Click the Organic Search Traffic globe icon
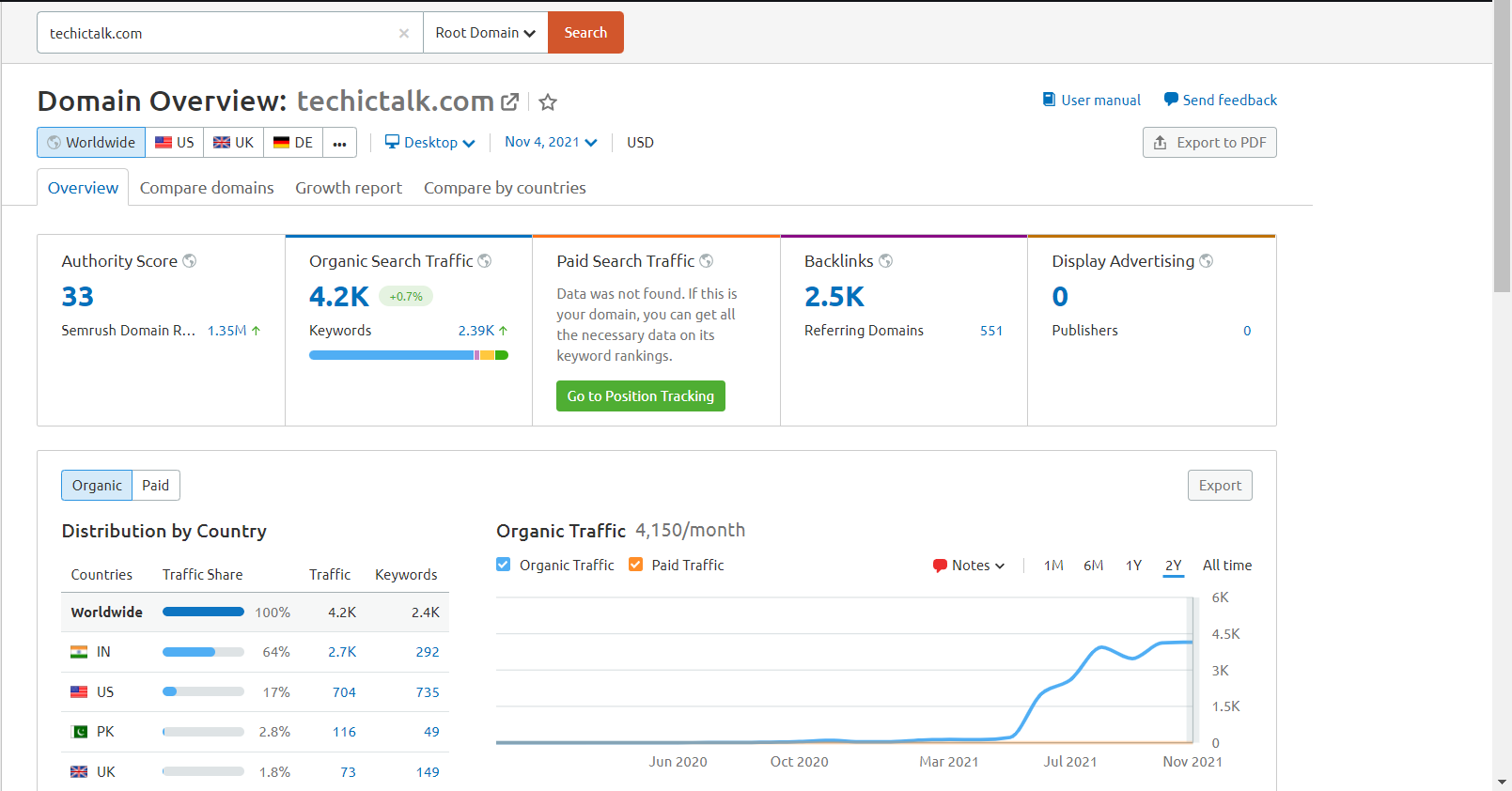 [x=485, y=261]
